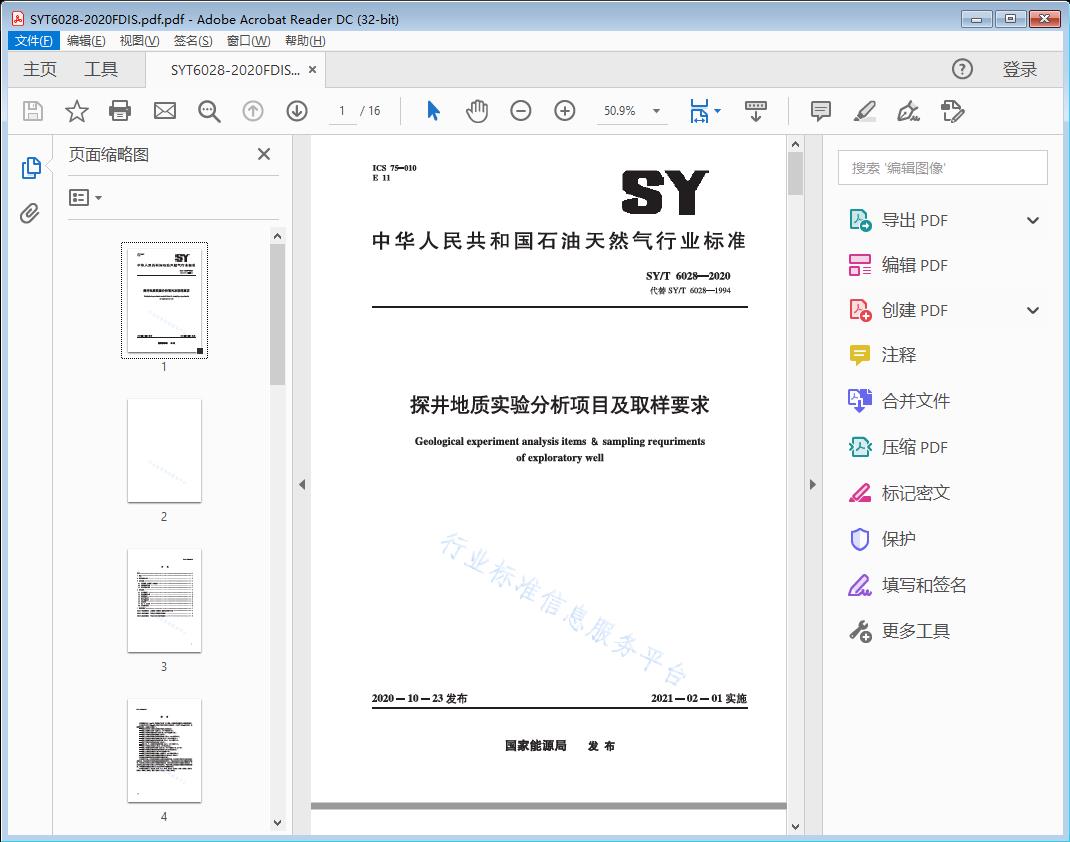
Task: Click the 登录 sign-in button
Action: tap(1019, 69)
